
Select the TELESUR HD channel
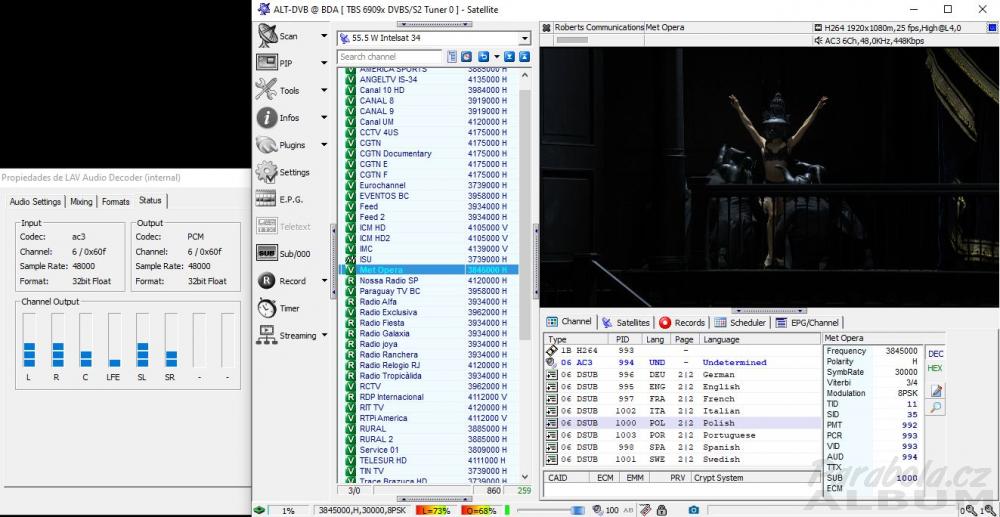(x=428, y=460)
